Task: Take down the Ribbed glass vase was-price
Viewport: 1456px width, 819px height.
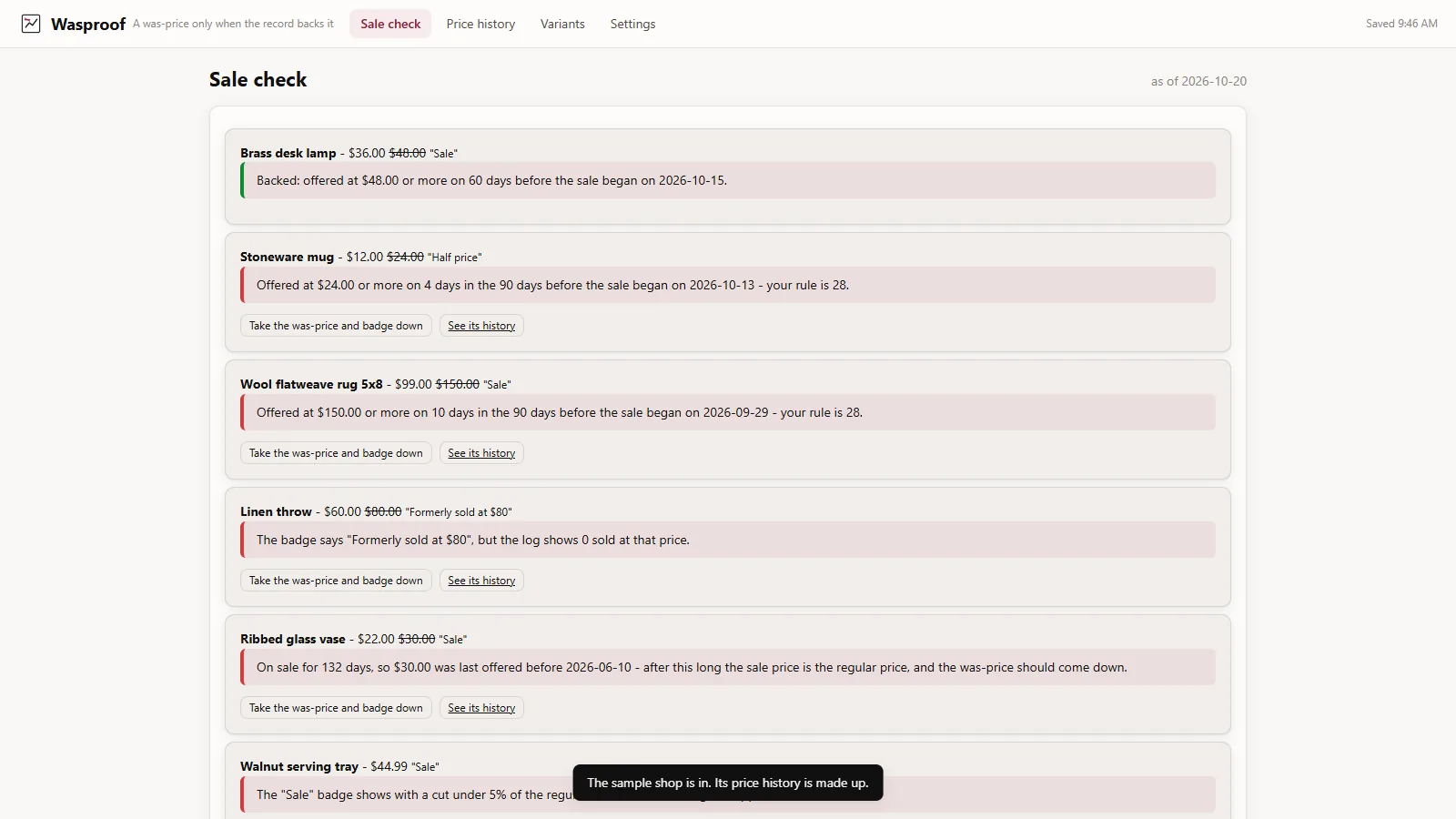Action: 336,708
